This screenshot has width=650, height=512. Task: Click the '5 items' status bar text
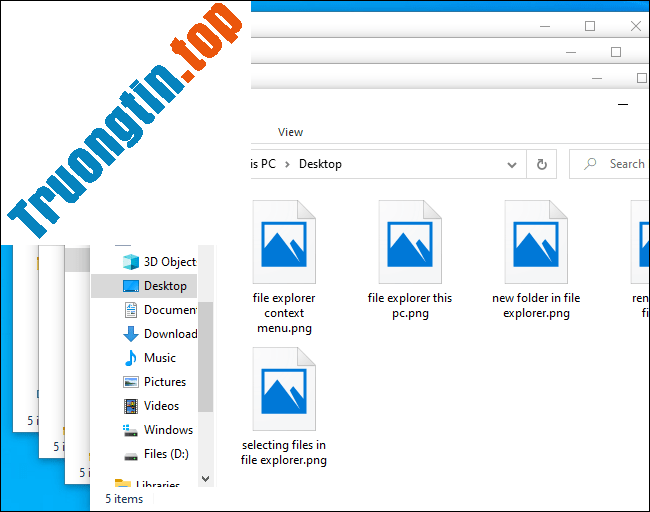(x=124, y=499)
